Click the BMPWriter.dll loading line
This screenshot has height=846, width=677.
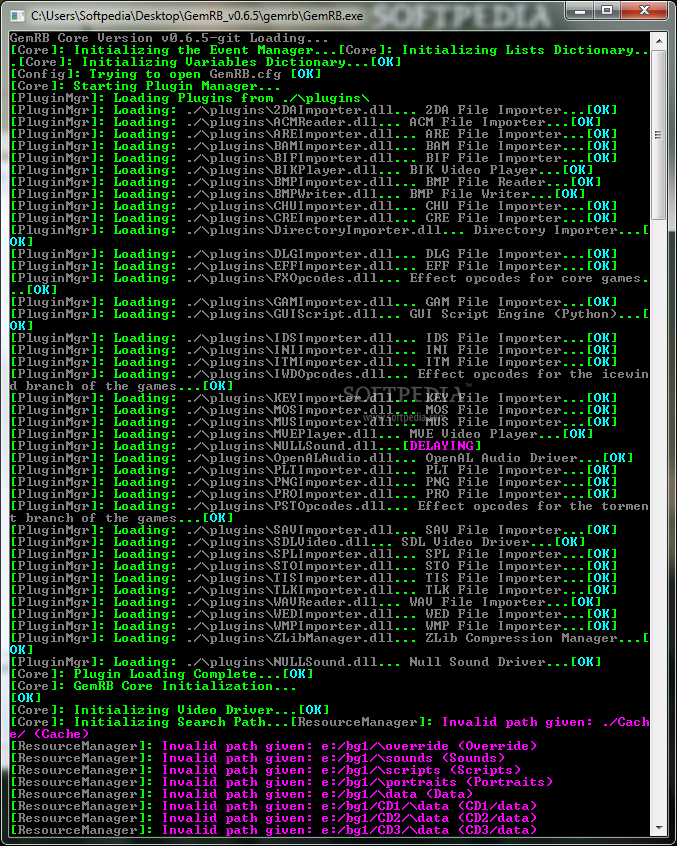pyautogui.click(x=297, y=194)
